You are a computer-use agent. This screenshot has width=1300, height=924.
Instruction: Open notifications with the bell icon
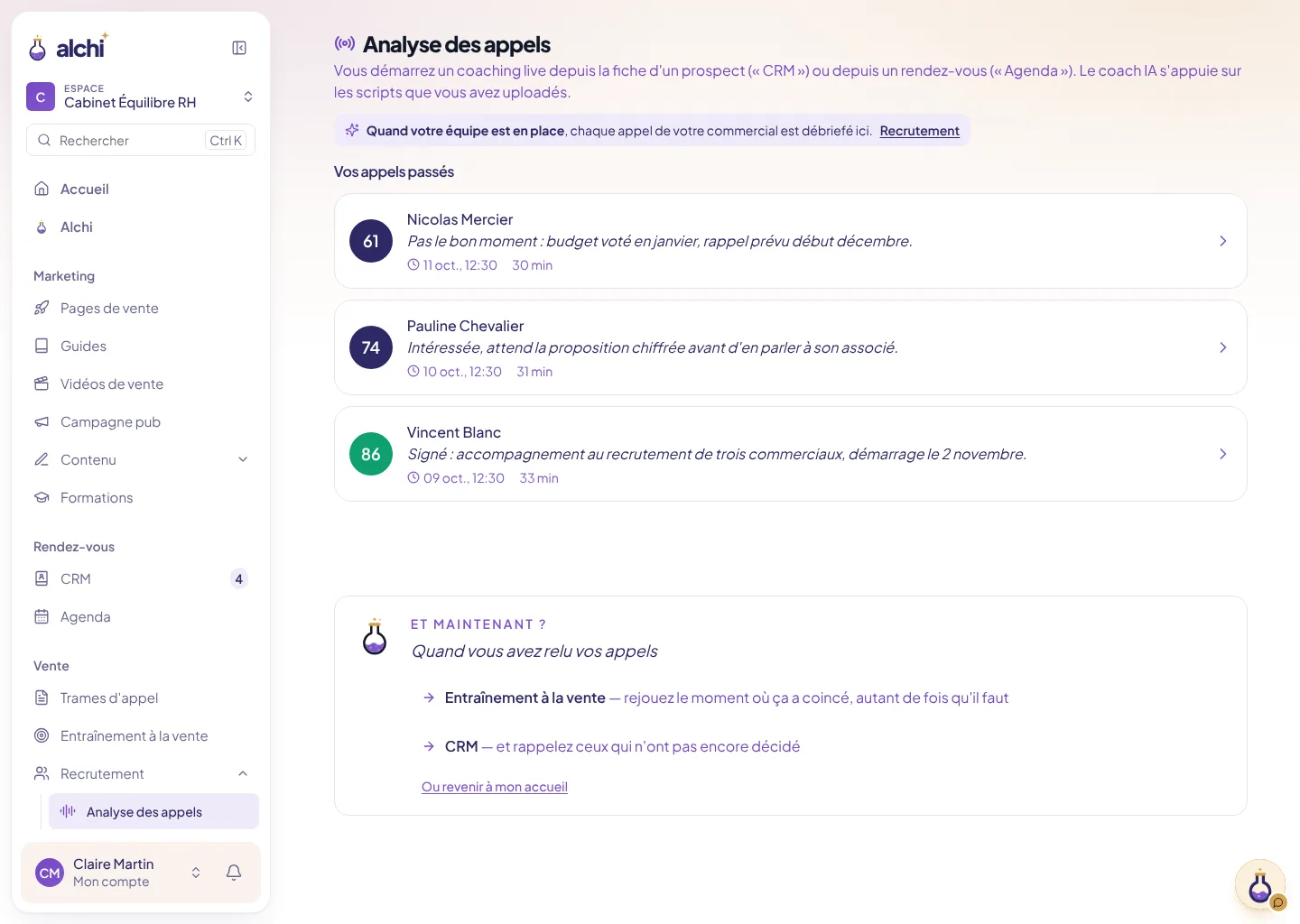click(x=234, y=873)
